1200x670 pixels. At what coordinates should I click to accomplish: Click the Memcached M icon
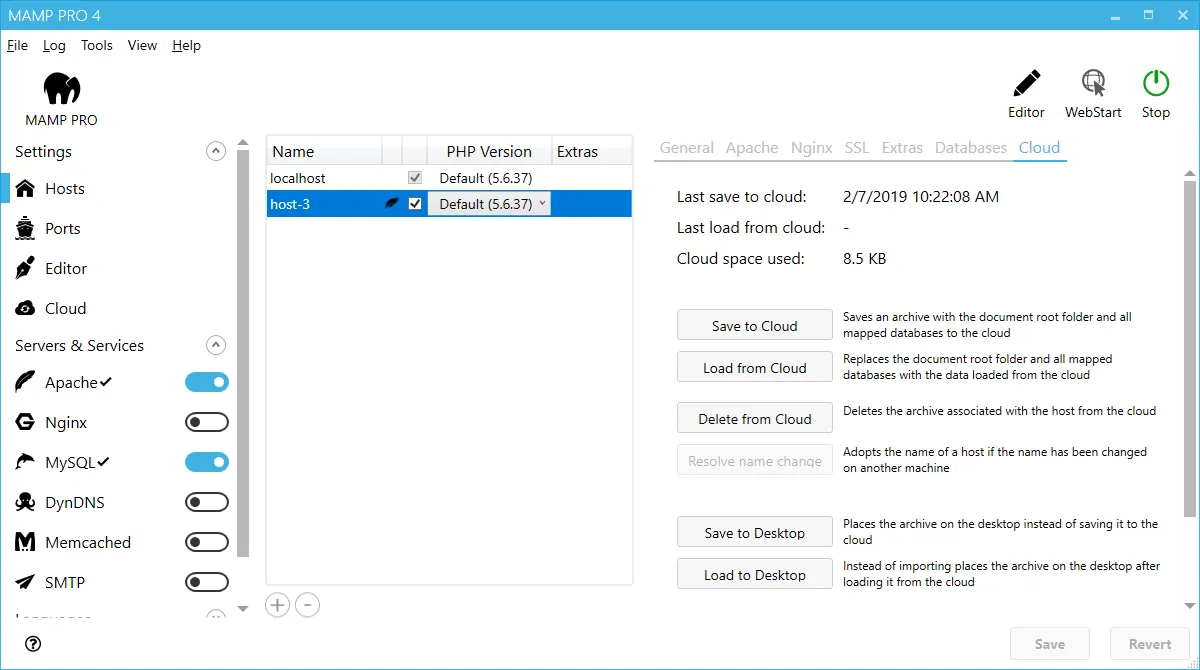(26, 542)
